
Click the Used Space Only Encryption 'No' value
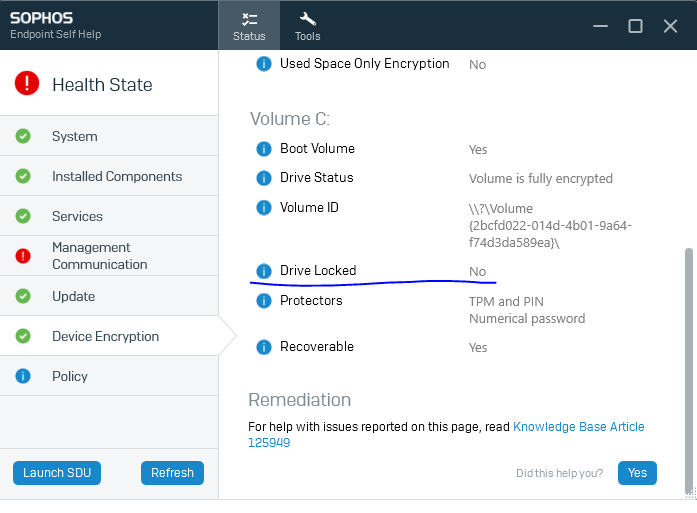477,65
